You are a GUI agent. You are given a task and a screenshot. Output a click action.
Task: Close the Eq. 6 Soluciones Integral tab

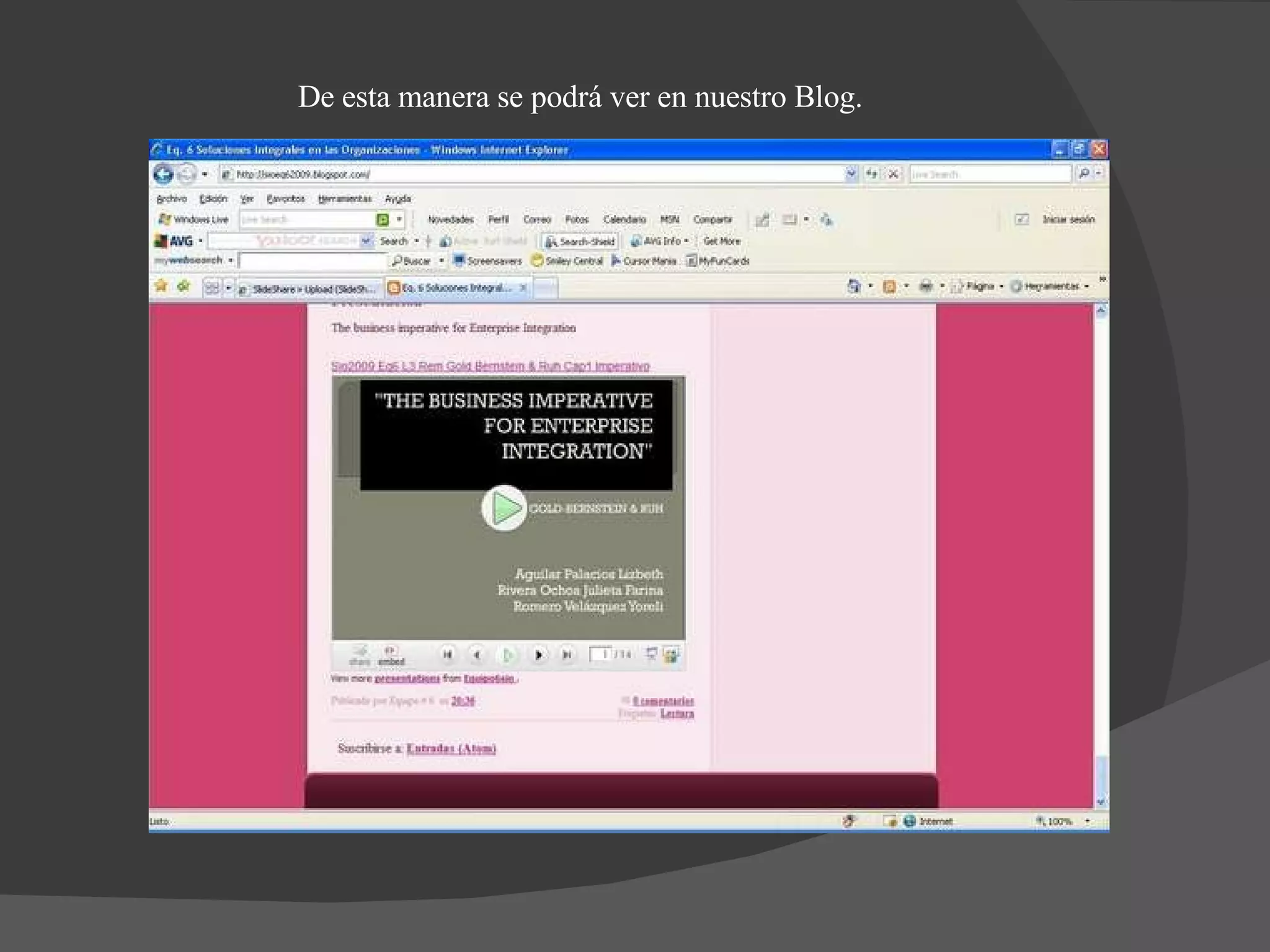(x=523, y=288)
